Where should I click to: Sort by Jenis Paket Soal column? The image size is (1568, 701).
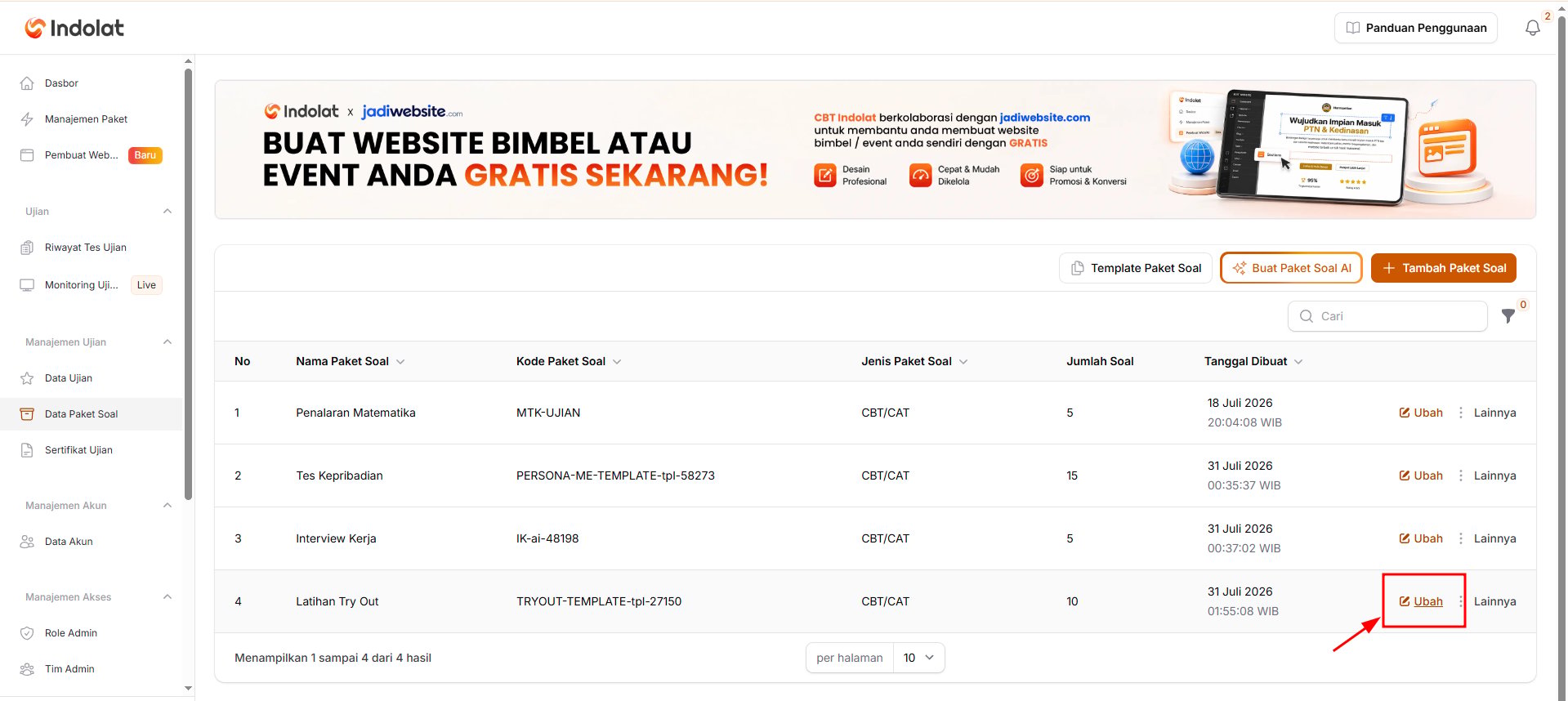tap(914, 361)
